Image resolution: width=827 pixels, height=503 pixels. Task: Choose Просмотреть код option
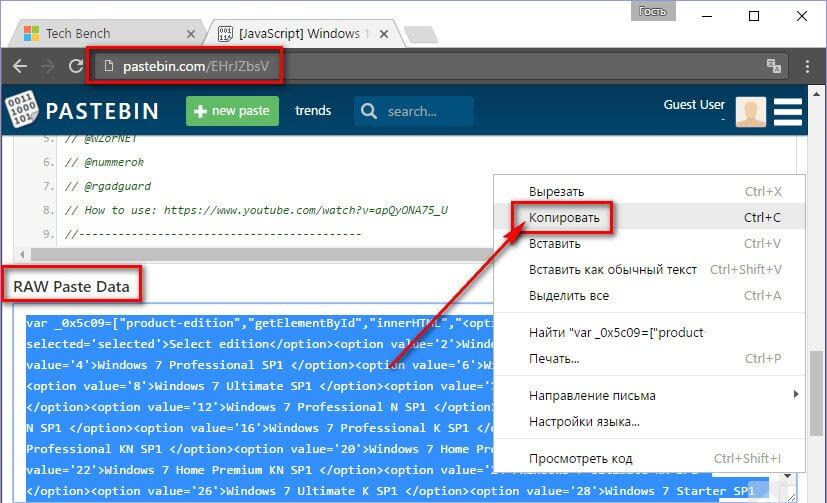click(649, 459)
